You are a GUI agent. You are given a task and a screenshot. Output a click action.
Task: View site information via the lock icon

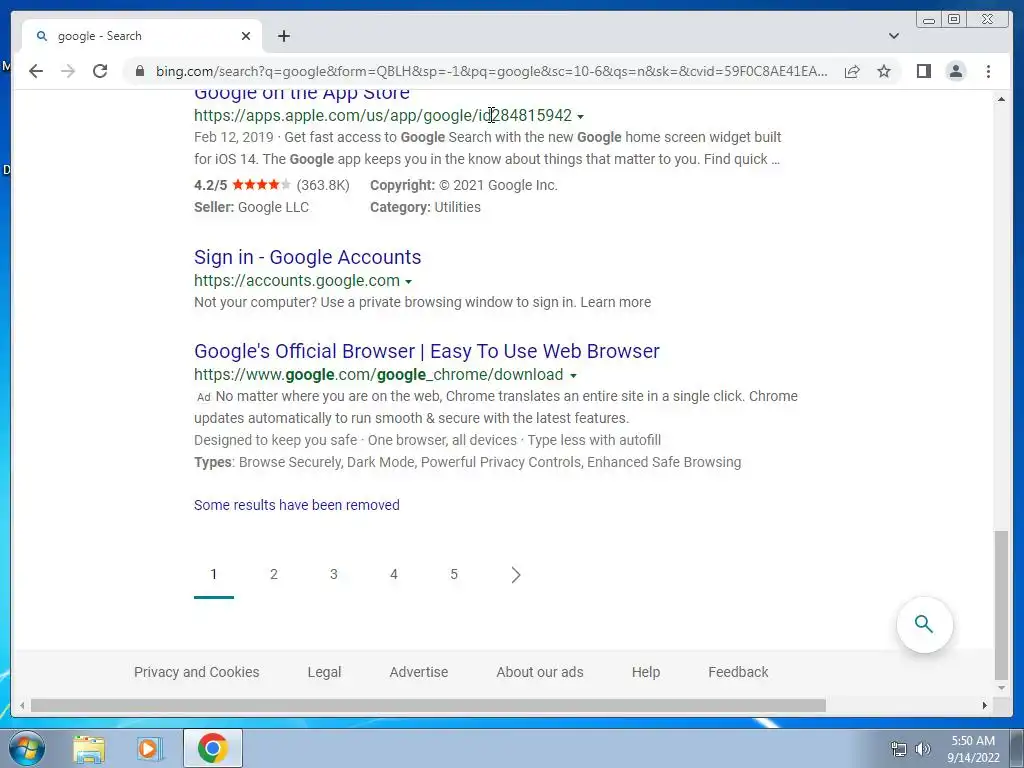[x=139, y=71]
